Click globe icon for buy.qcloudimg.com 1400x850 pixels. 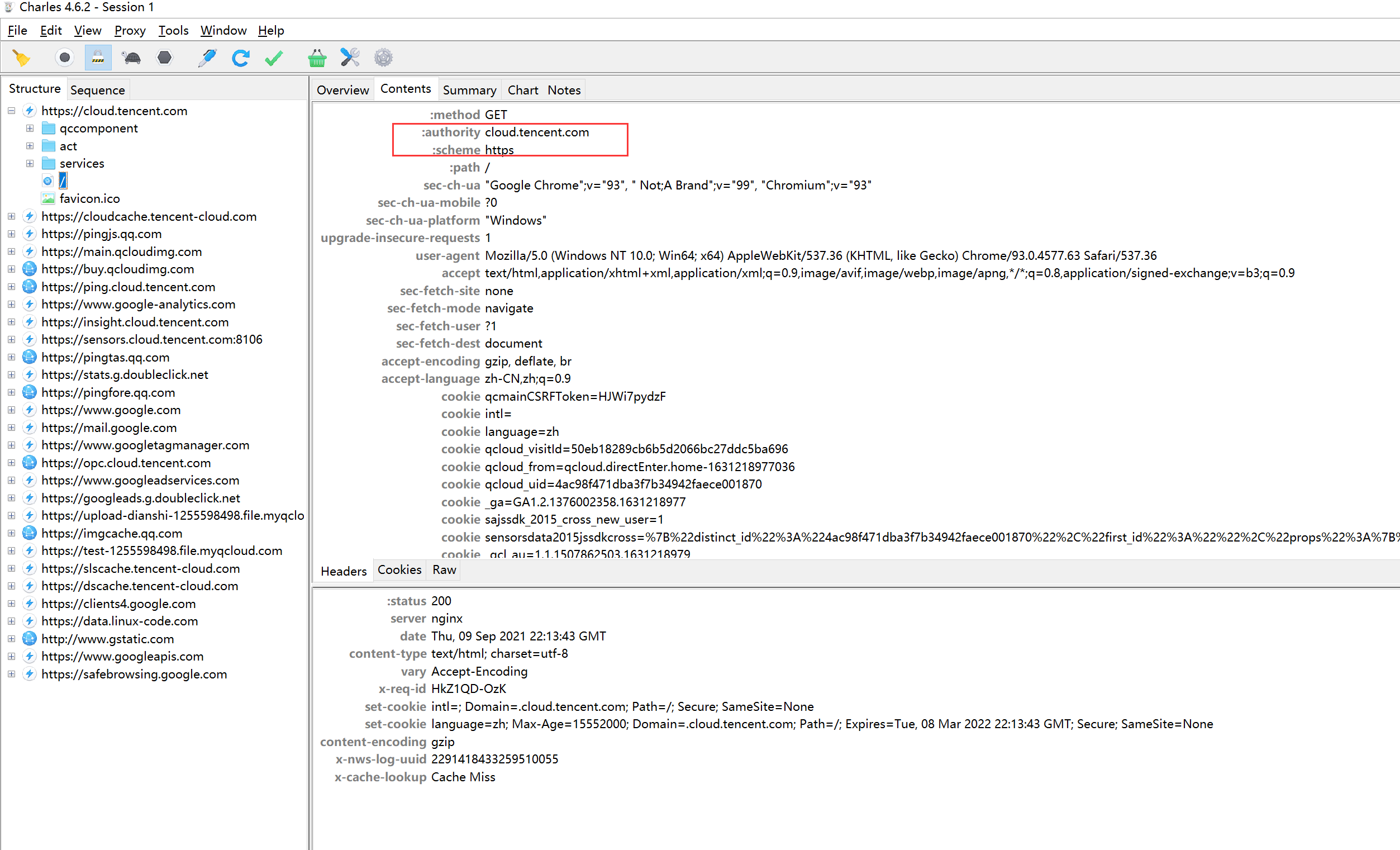(x=30, y=269)
